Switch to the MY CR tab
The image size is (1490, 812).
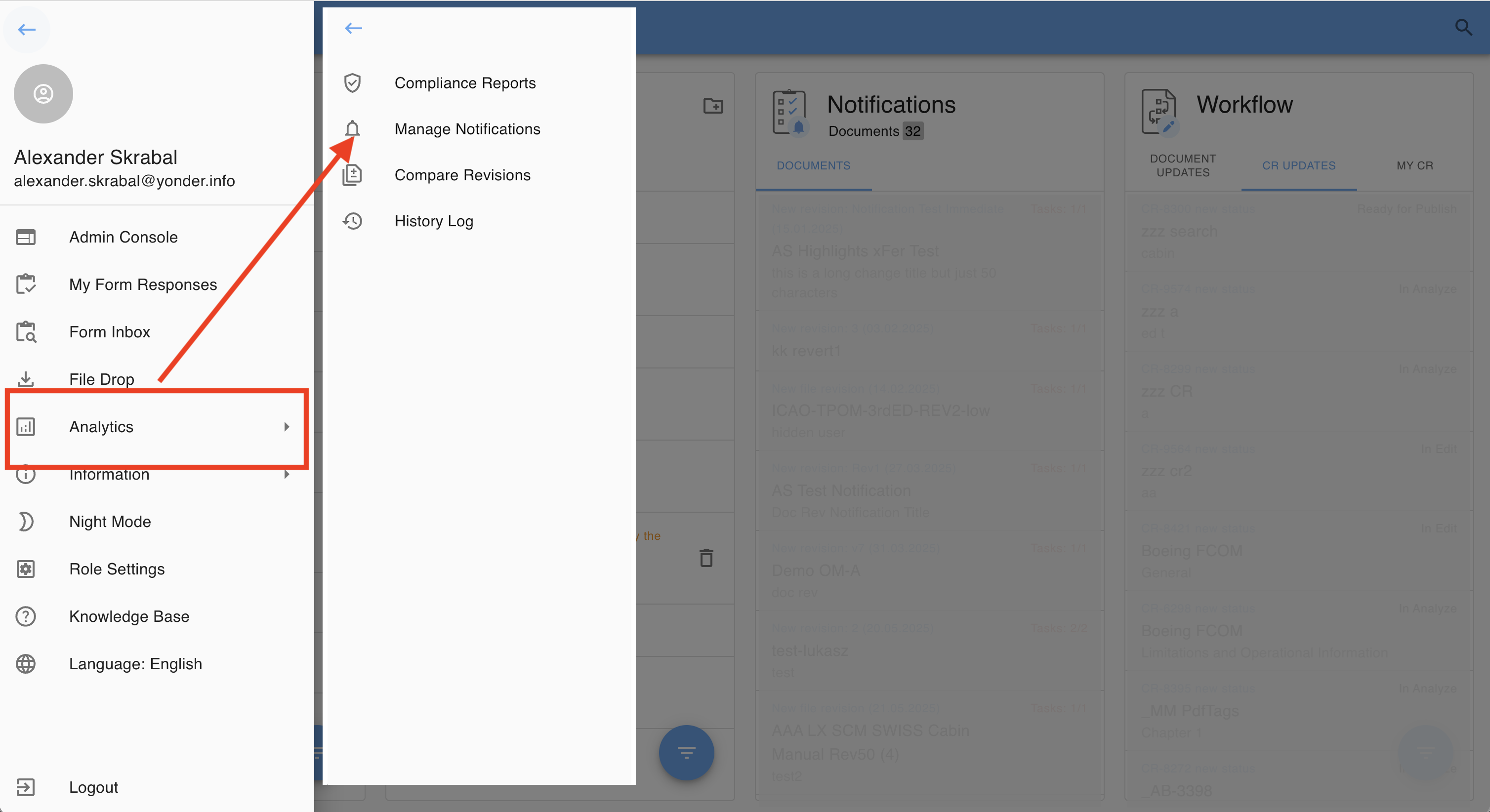click(1414, 165)
